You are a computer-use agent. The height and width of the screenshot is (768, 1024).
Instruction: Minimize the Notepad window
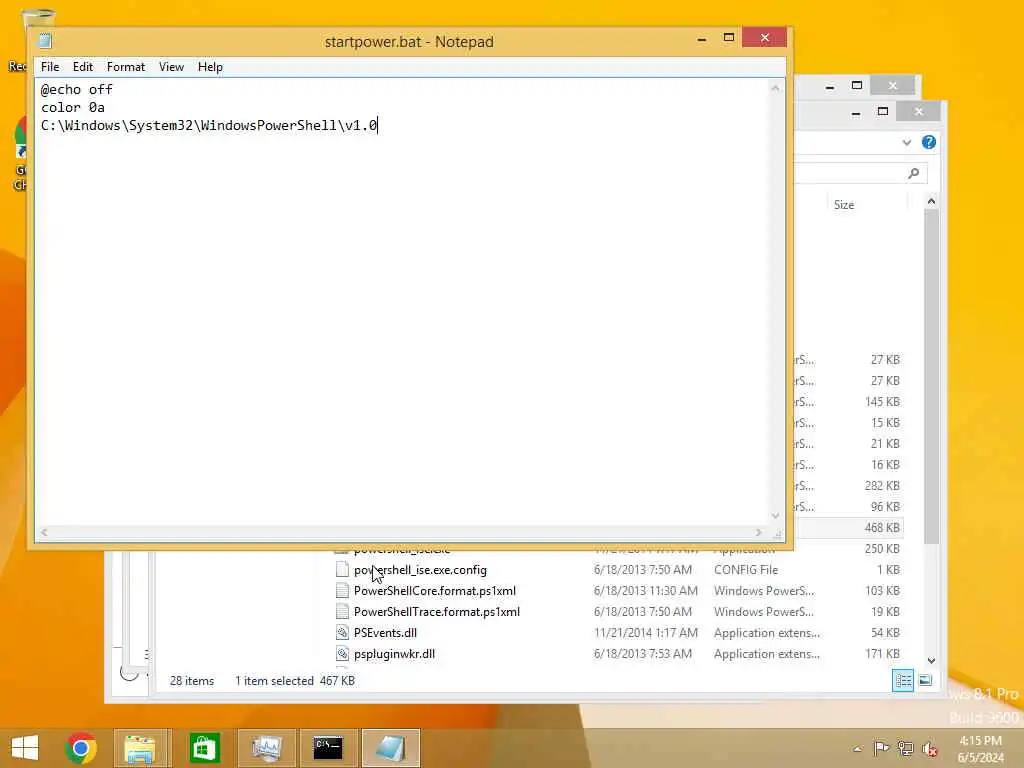(702, 39)
